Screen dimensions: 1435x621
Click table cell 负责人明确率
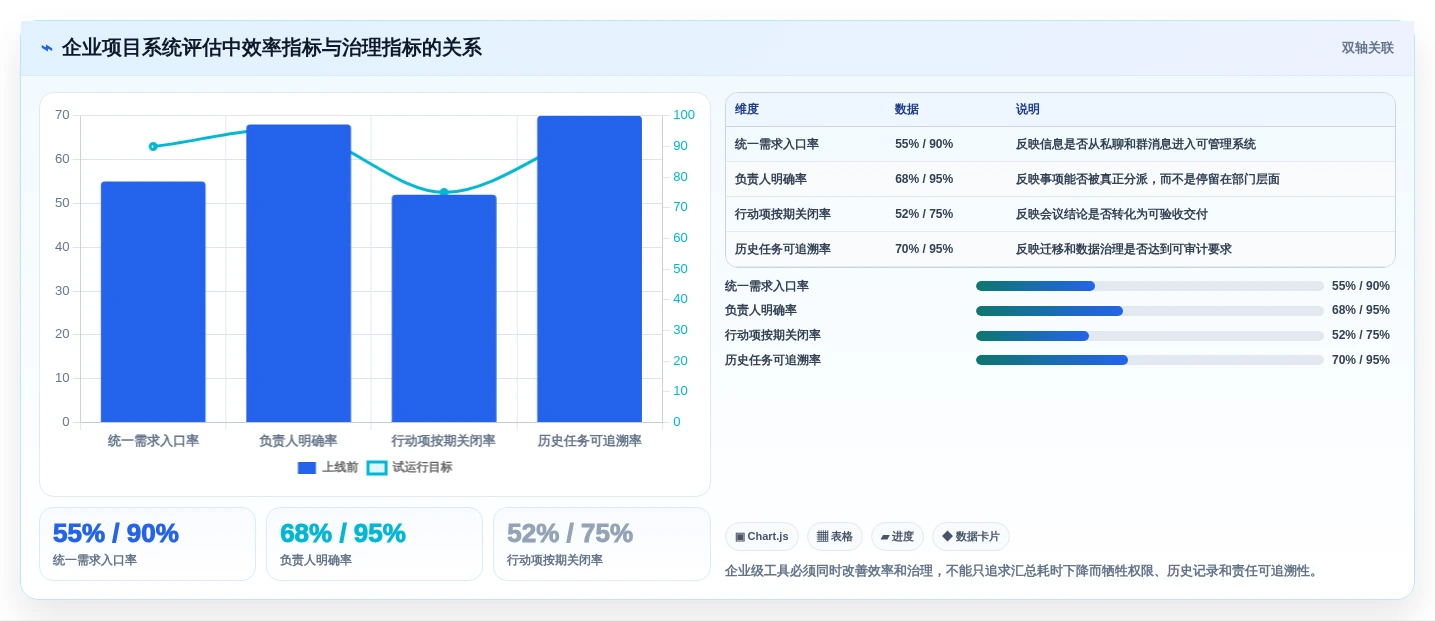[771, 179]
